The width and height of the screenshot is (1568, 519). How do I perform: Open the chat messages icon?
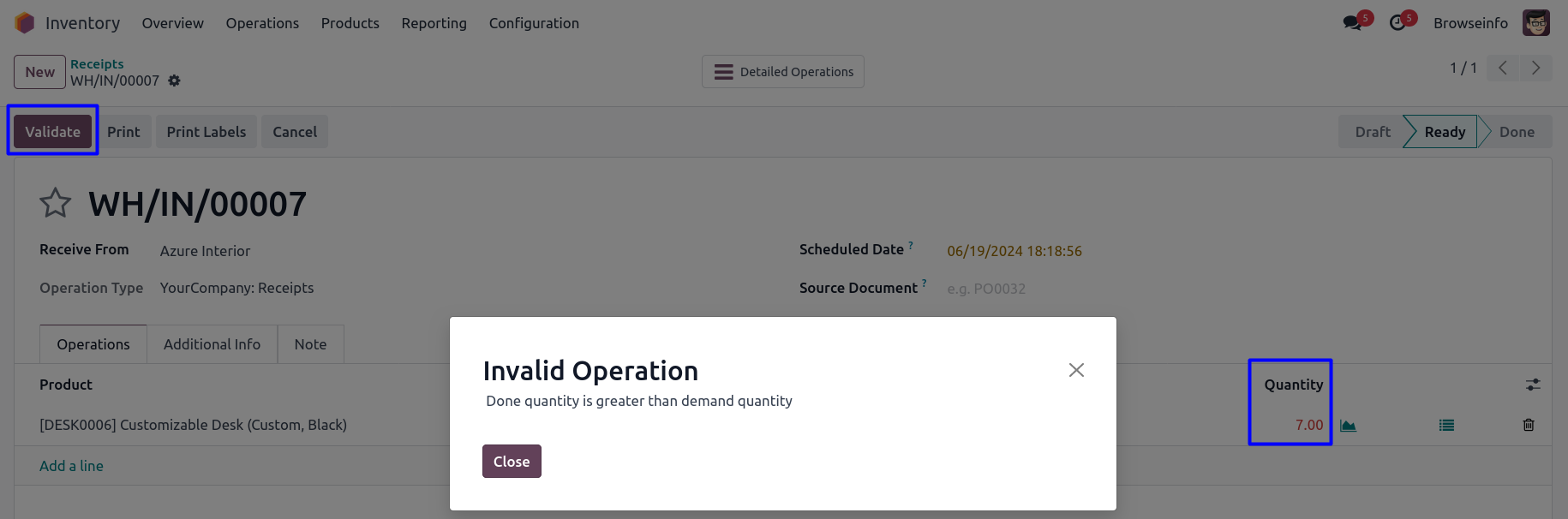1353,23
